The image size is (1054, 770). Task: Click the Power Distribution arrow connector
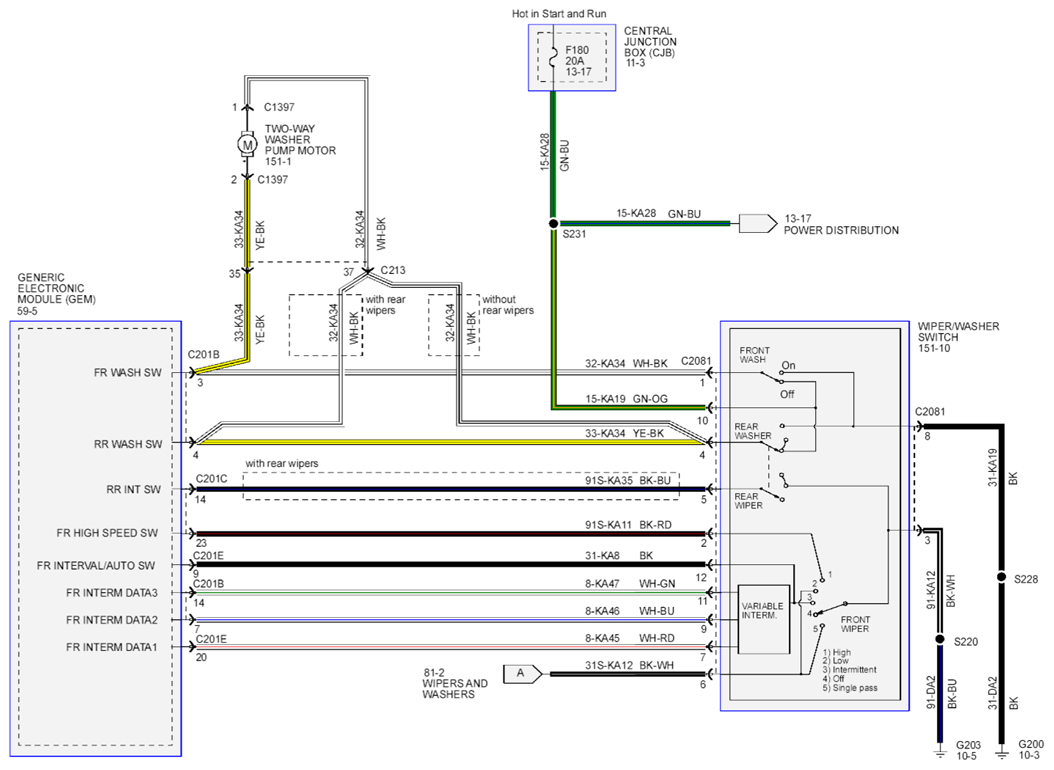[x=758, y=223]
